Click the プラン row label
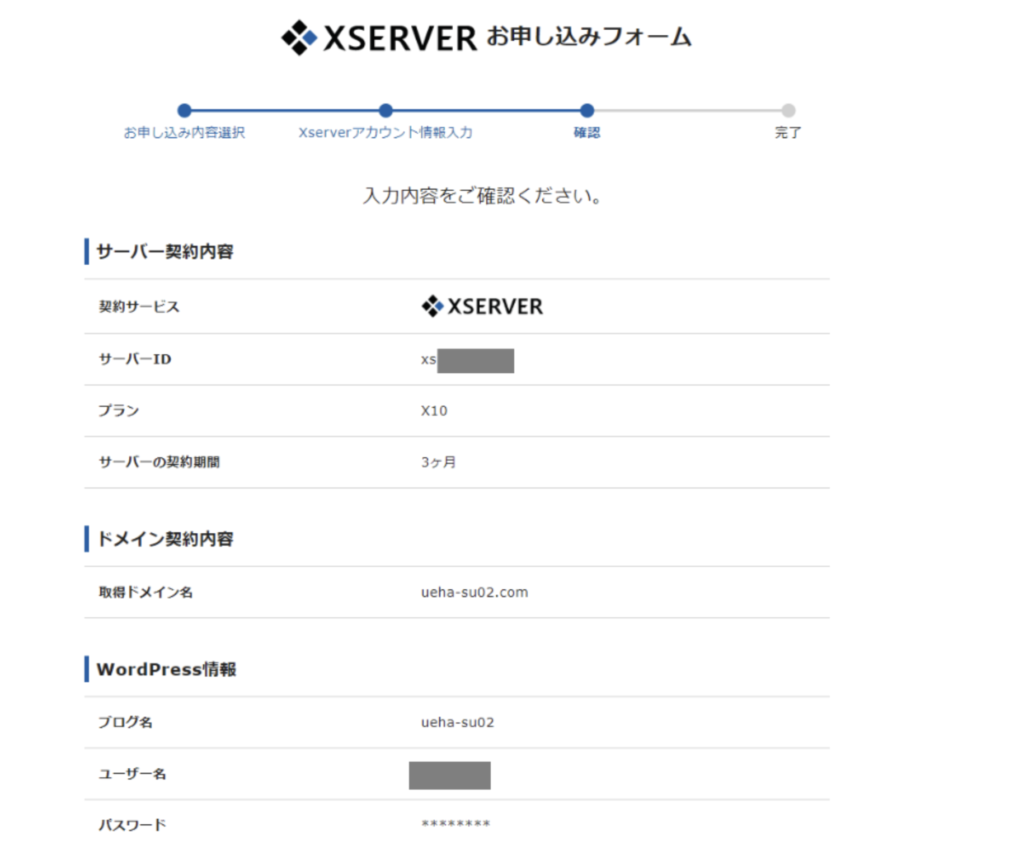This screenshot has height=845, width=1024. click(118, 411)
